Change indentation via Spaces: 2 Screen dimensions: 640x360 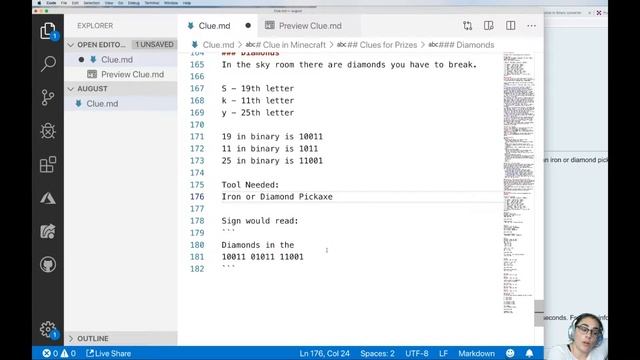click(377, 353)
